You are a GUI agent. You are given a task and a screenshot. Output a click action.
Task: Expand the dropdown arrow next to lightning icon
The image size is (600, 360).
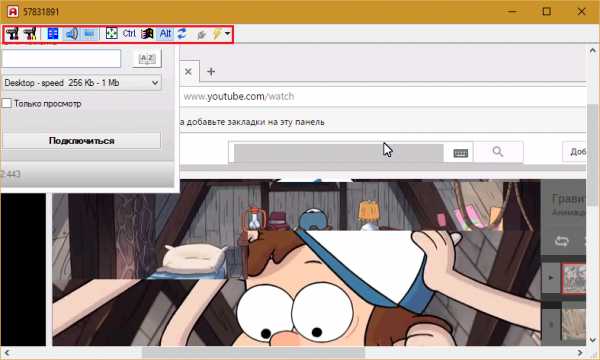227,34
